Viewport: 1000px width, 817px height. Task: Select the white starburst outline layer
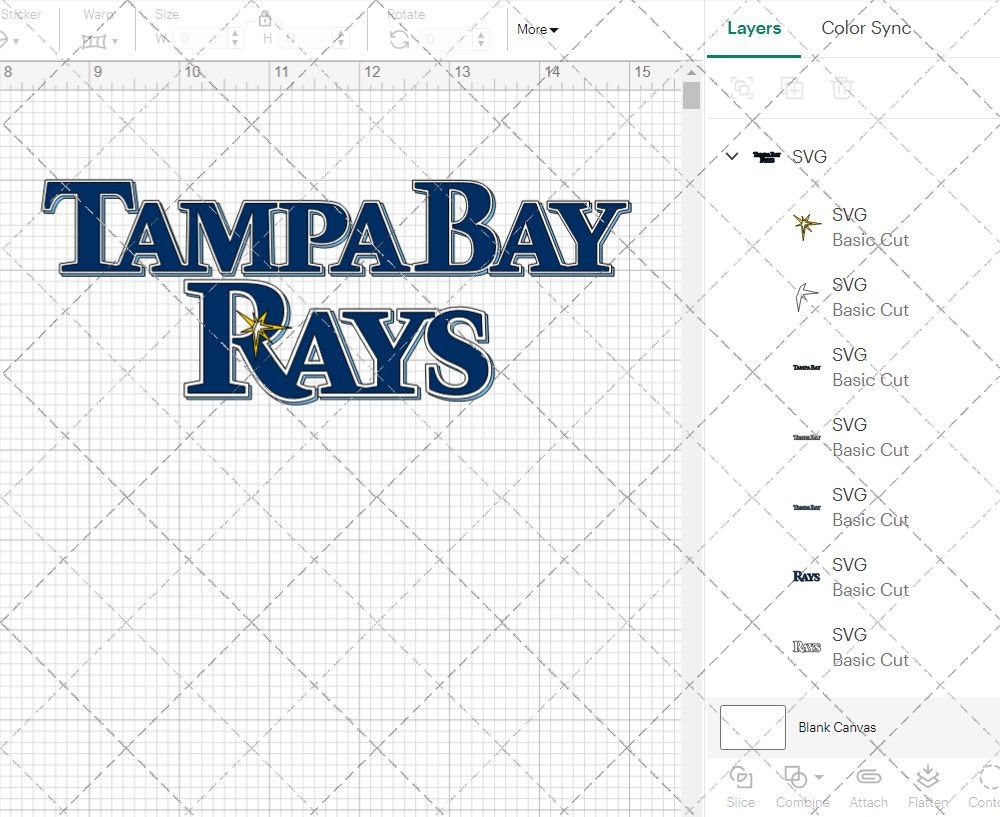click(805, 297)
